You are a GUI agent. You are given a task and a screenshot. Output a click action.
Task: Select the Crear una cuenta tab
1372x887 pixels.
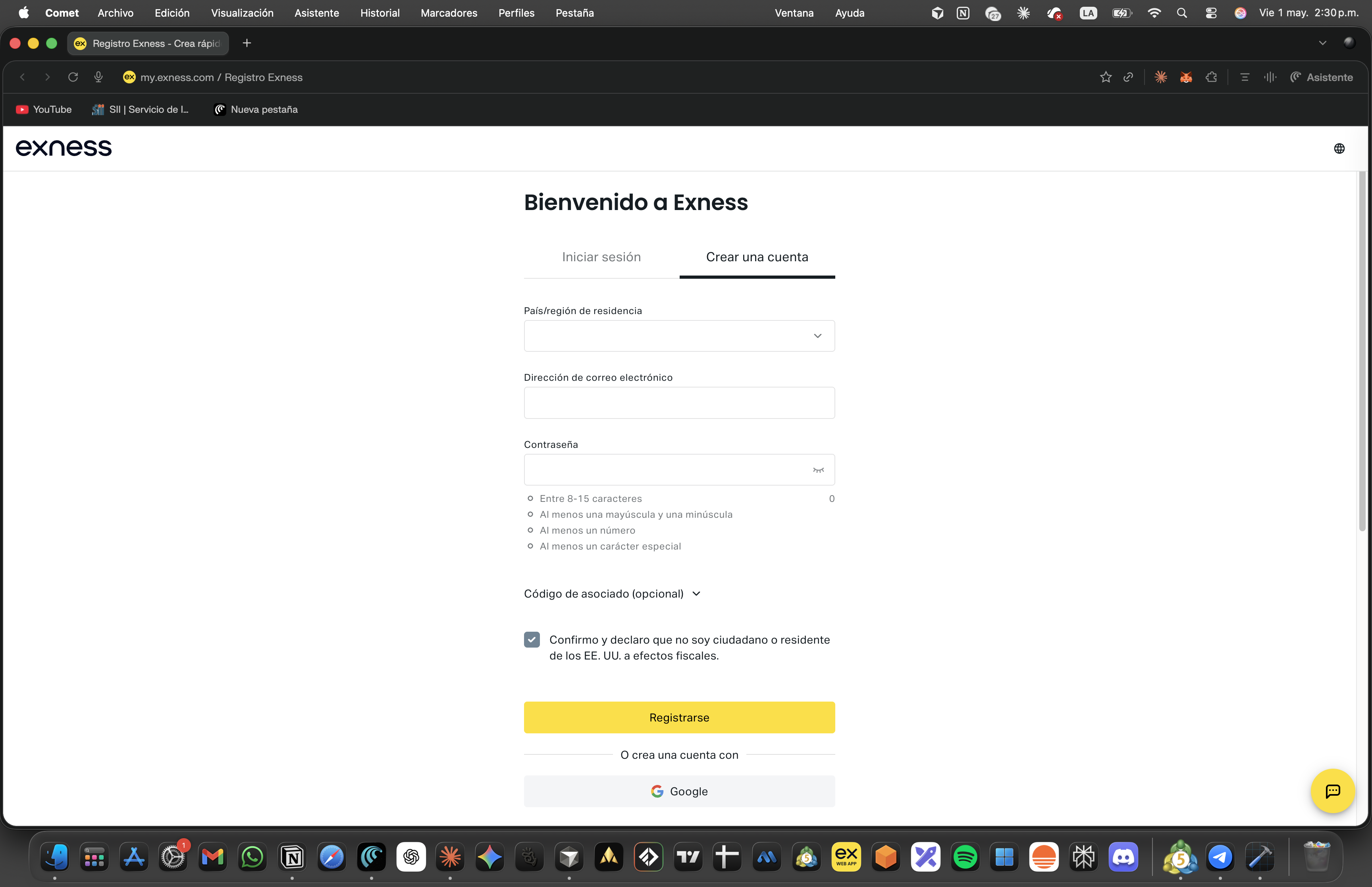click(x=757, y=257)
